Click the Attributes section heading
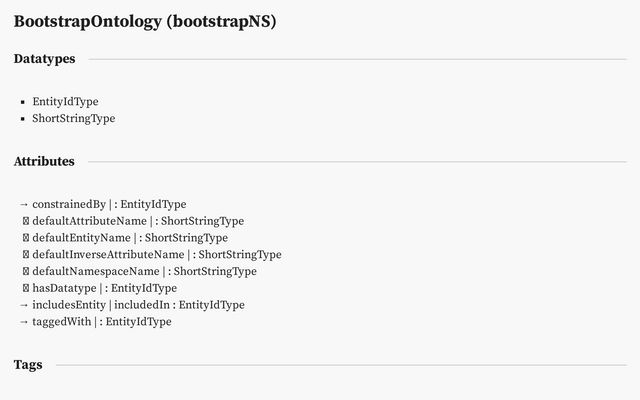The height and width of the screenshot is (400, 640). click(44, 161)
